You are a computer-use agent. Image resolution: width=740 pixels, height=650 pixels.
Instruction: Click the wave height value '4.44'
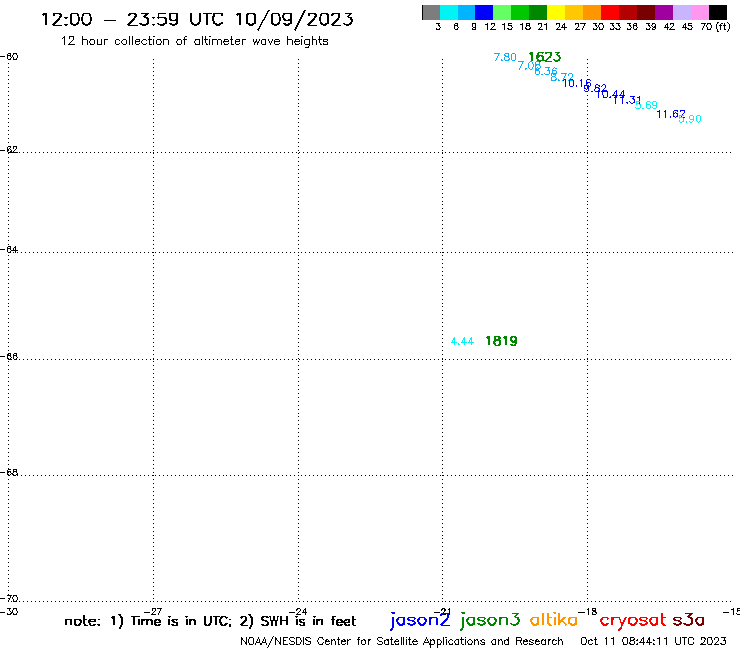coord(462,341)
